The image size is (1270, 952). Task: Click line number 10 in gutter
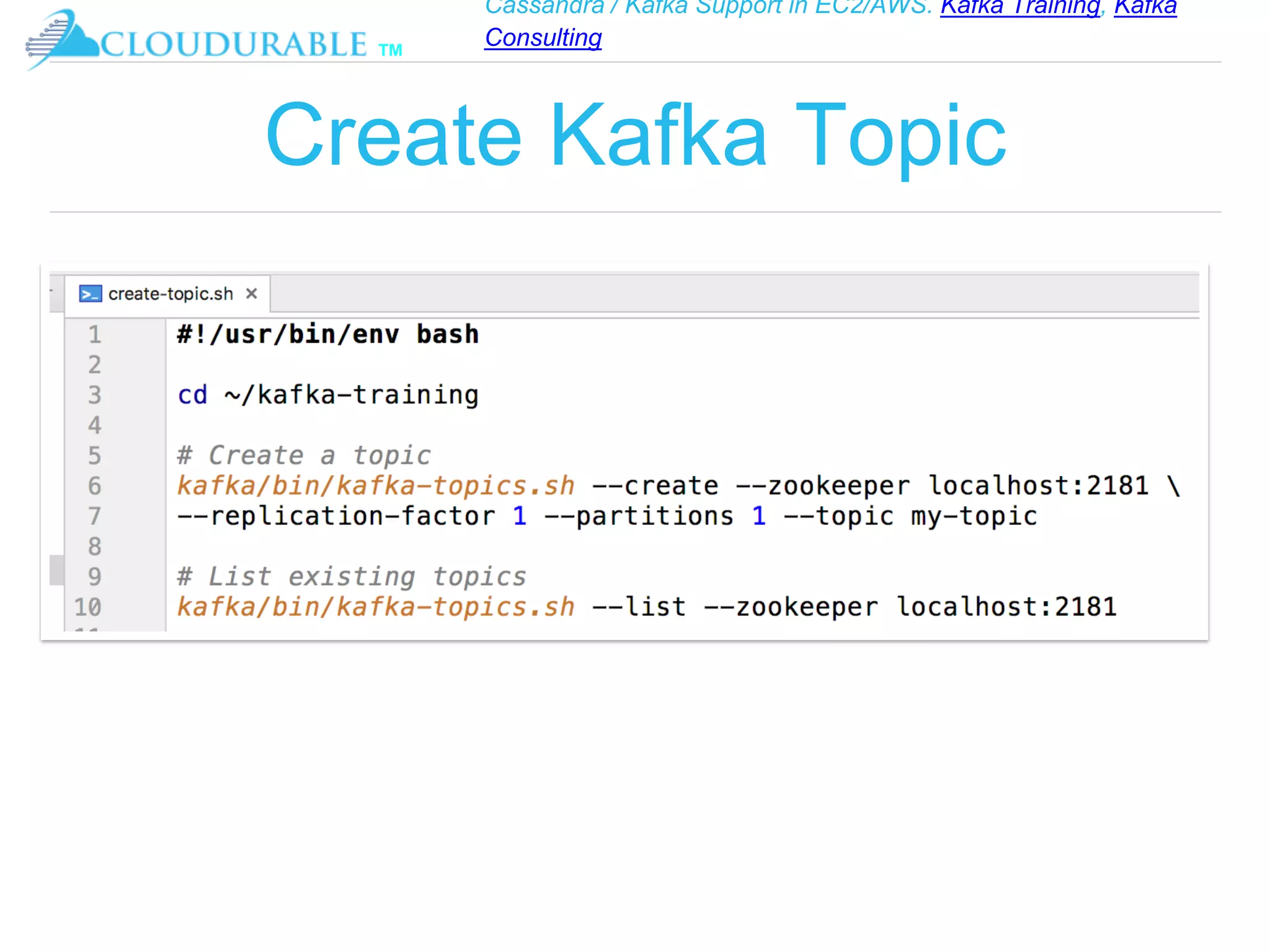tap(88, 607)
